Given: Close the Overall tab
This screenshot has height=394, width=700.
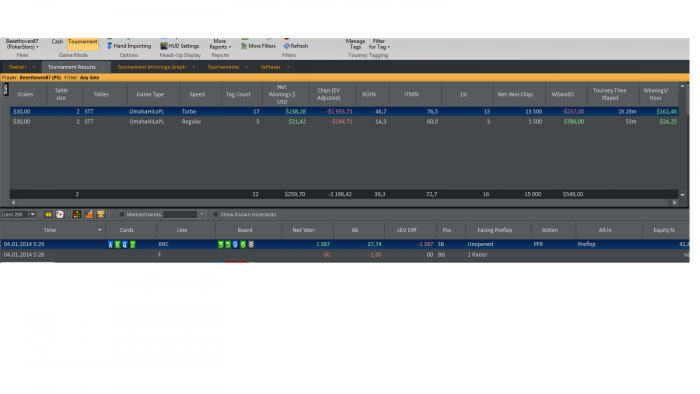Looking at the screenshot, I should (x=34, y=67).
